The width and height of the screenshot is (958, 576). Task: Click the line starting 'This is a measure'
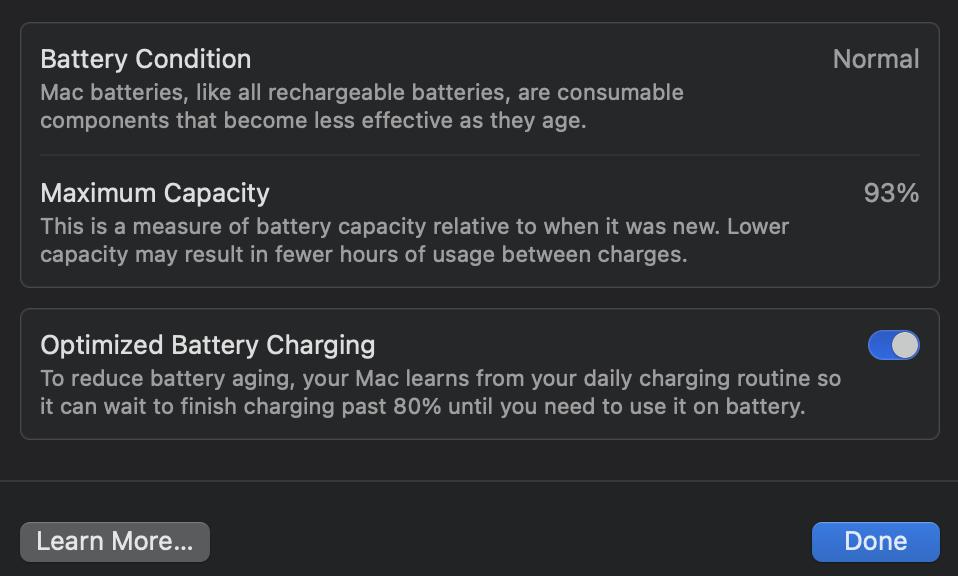[414, 227]
